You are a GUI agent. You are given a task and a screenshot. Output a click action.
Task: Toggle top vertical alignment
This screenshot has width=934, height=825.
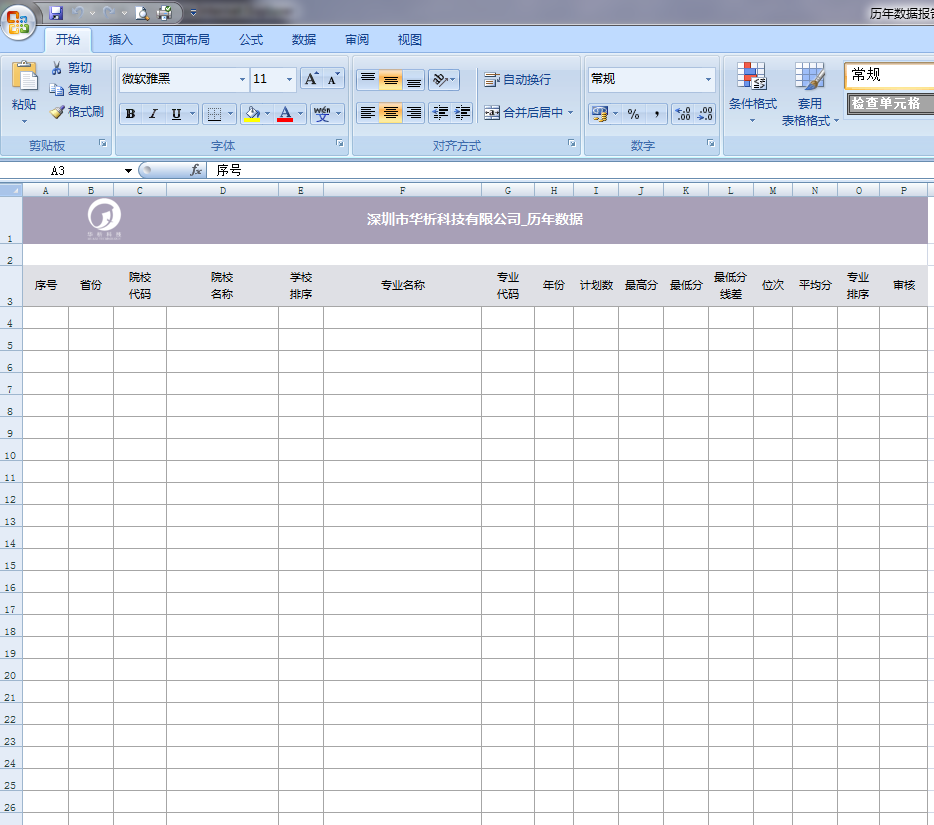(368, 79)
